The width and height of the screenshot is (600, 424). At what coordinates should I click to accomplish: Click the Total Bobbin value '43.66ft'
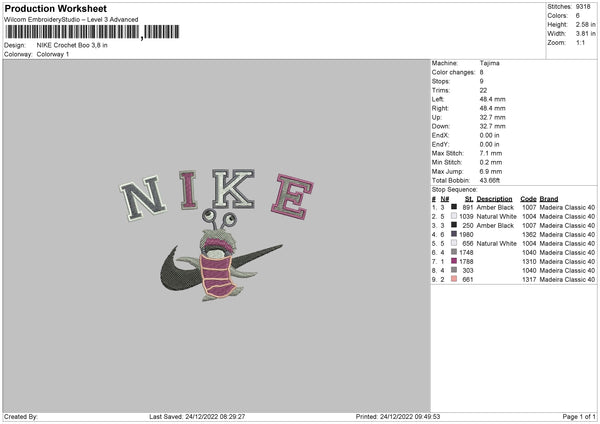490,180
